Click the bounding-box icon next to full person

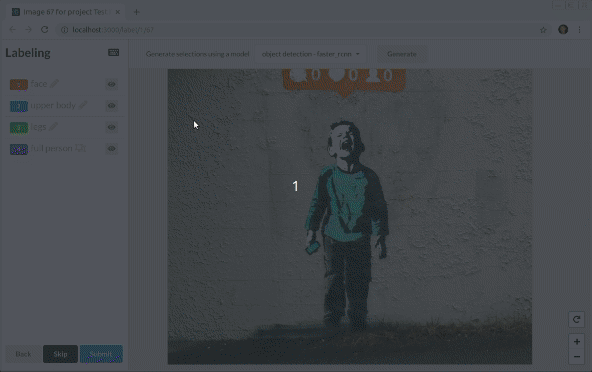coord(80,148)
